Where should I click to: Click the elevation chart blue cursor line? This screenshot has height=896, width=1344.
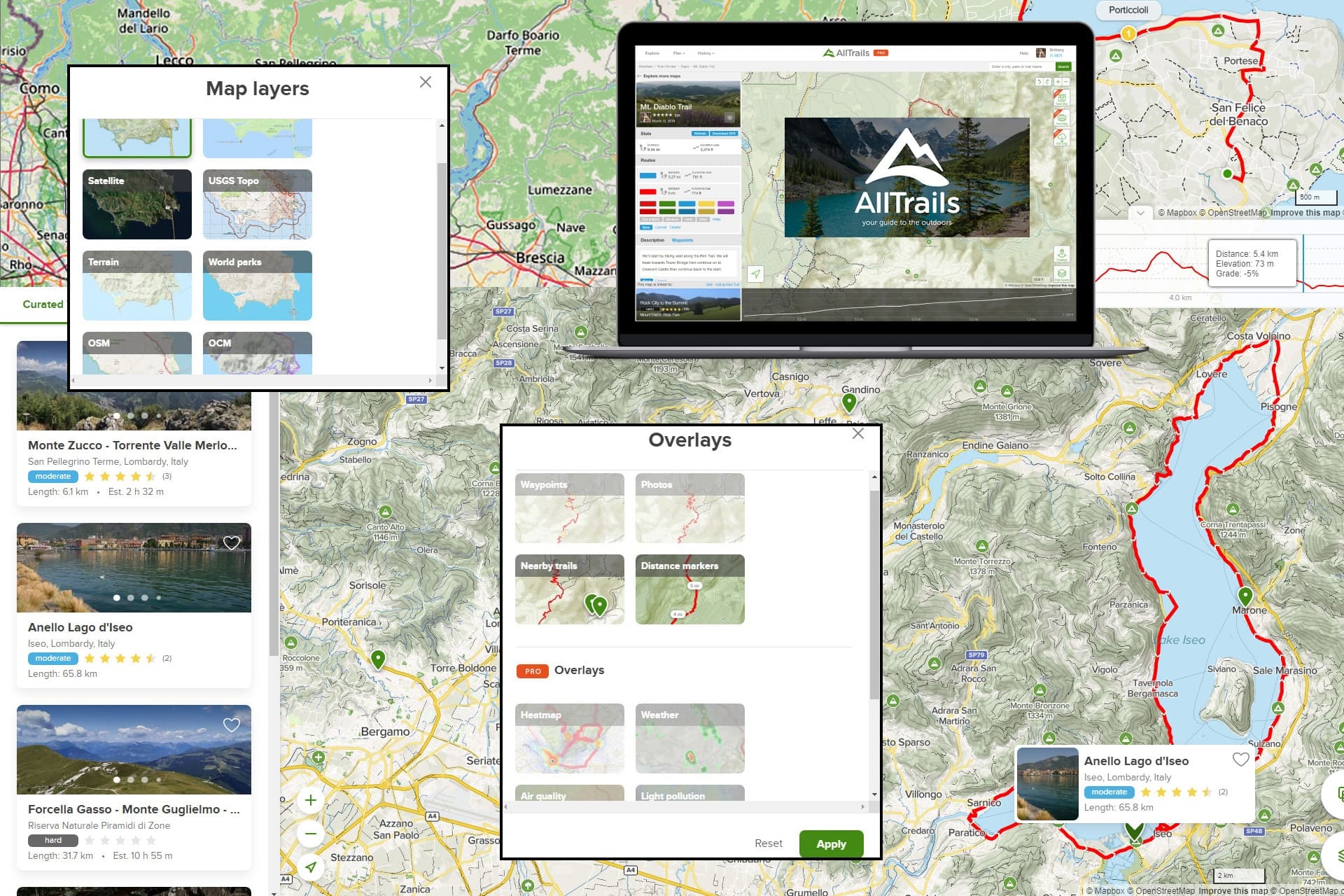1303,263
